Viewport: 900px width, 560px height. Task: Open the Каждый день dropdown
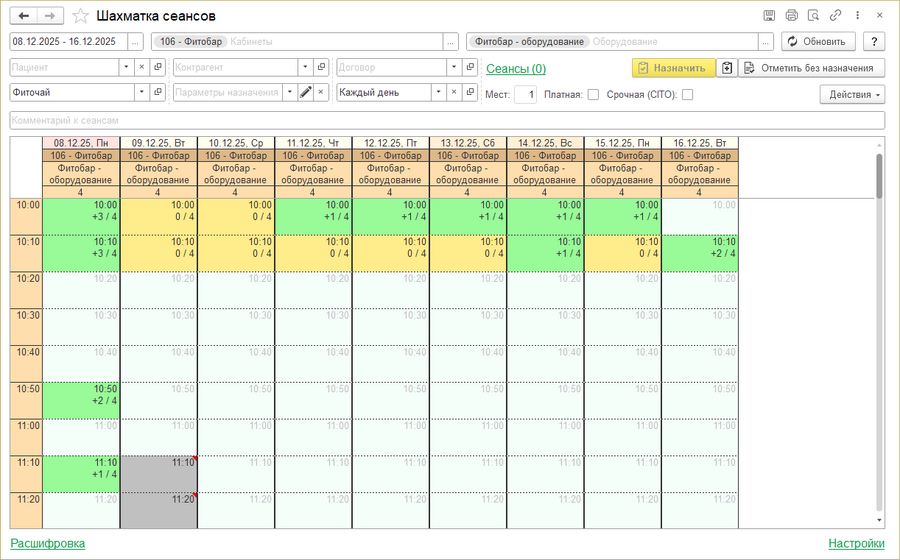coord(438,92)
